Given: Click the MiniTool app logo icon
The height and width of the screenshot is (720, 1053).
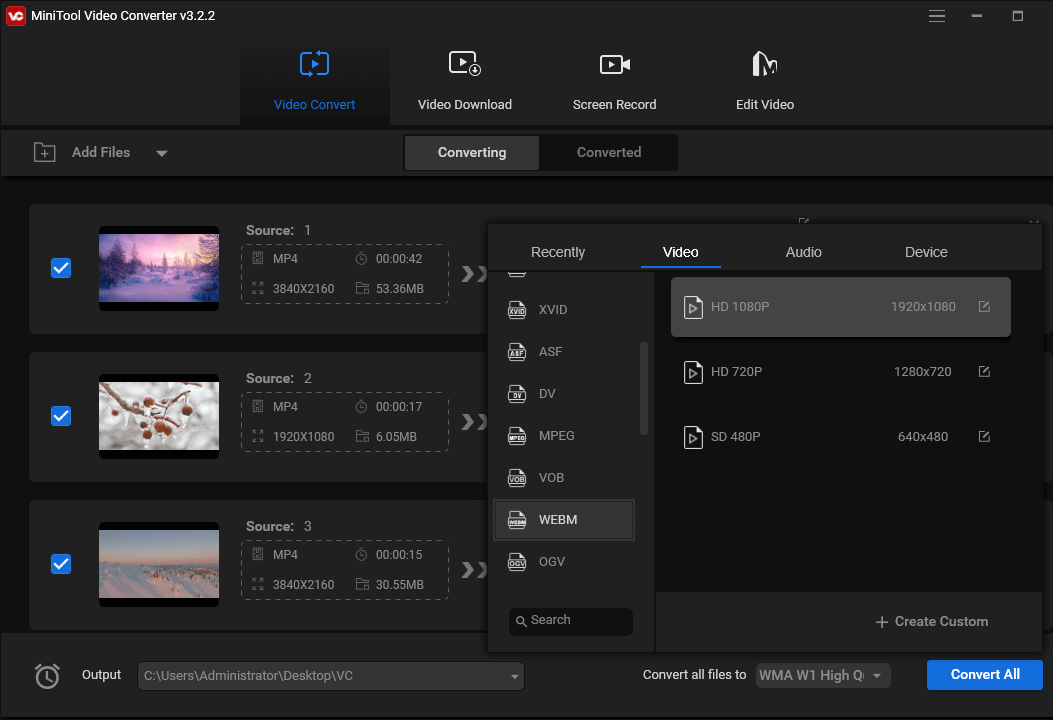Looking at the screenshot, I should (x=15, y=15).
